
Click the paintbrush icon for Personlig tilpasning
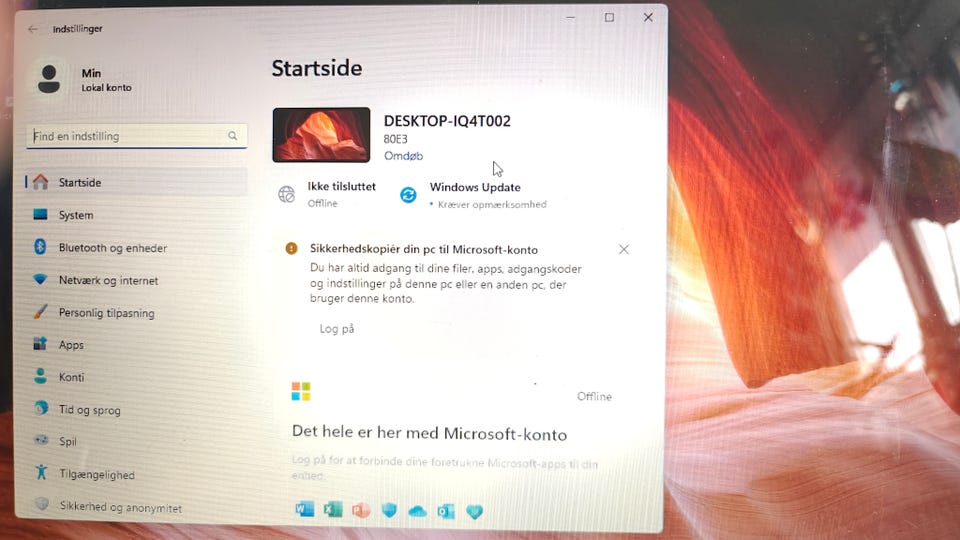click(x=40, y=312)
